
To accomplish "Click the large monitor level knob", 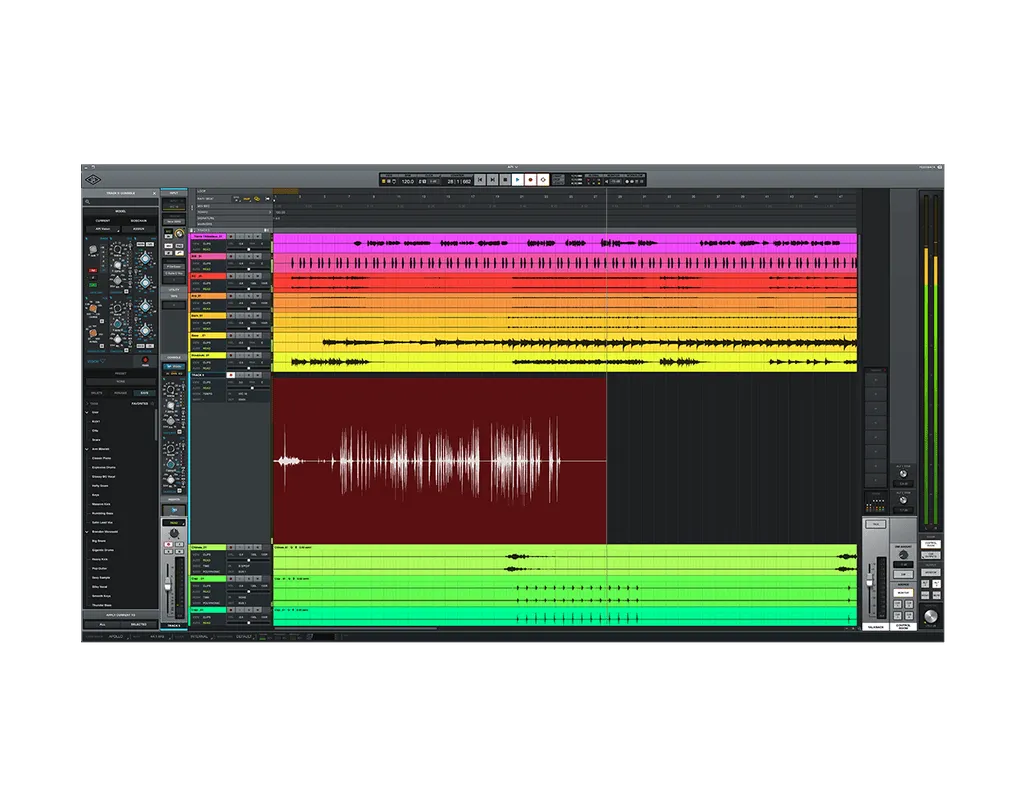I will point(931,616).
